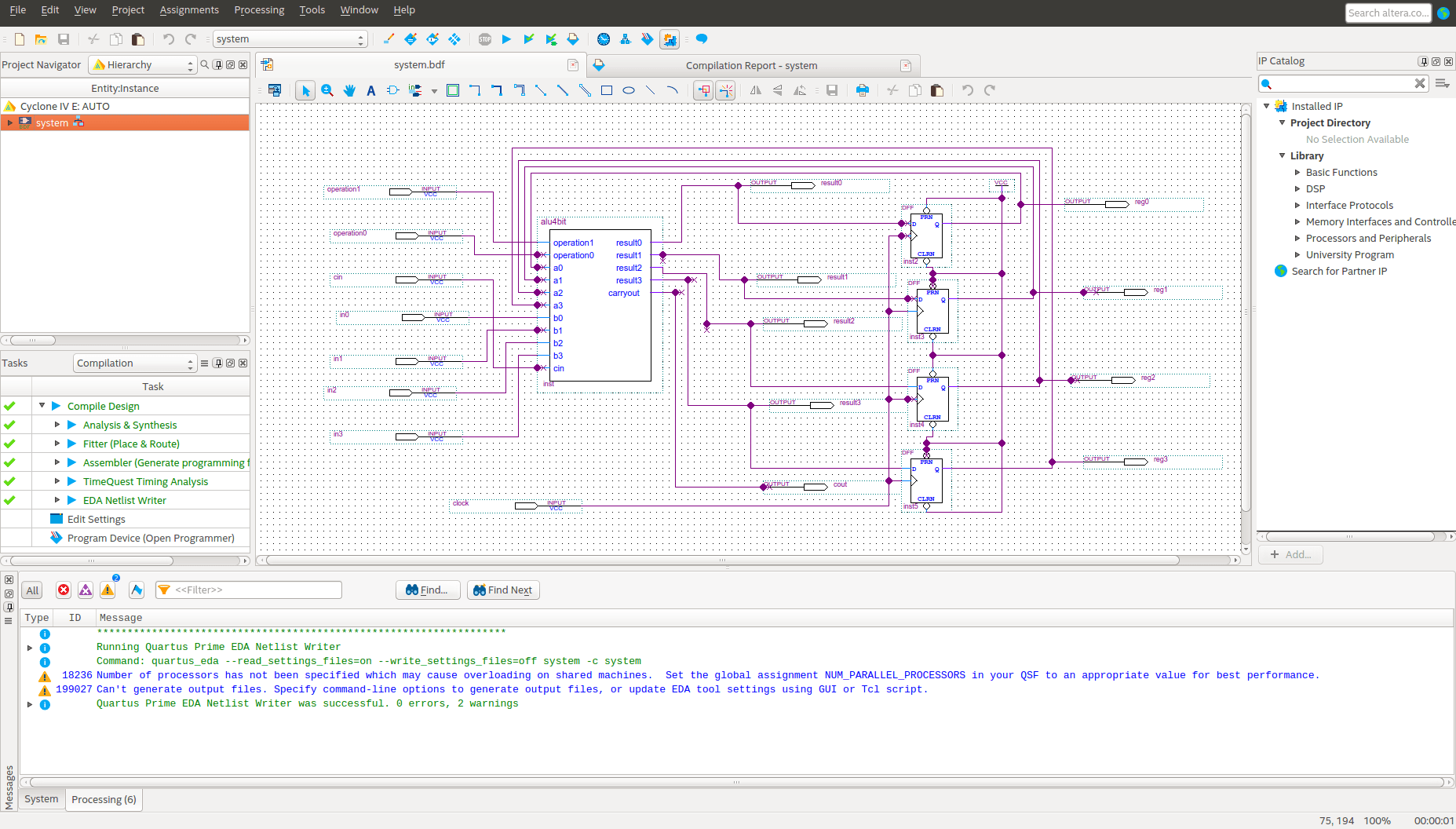Select the Zoom tool in schematic toolbar
This screenshot has width=1456, height=829.
tap(327, 91)
